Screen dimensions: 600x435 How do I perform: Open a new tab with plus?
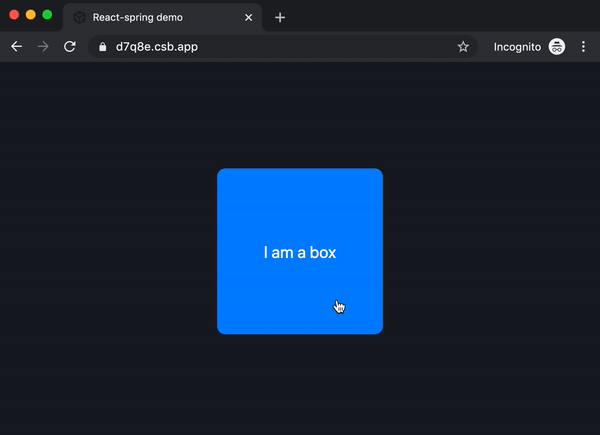pos(280,18)
